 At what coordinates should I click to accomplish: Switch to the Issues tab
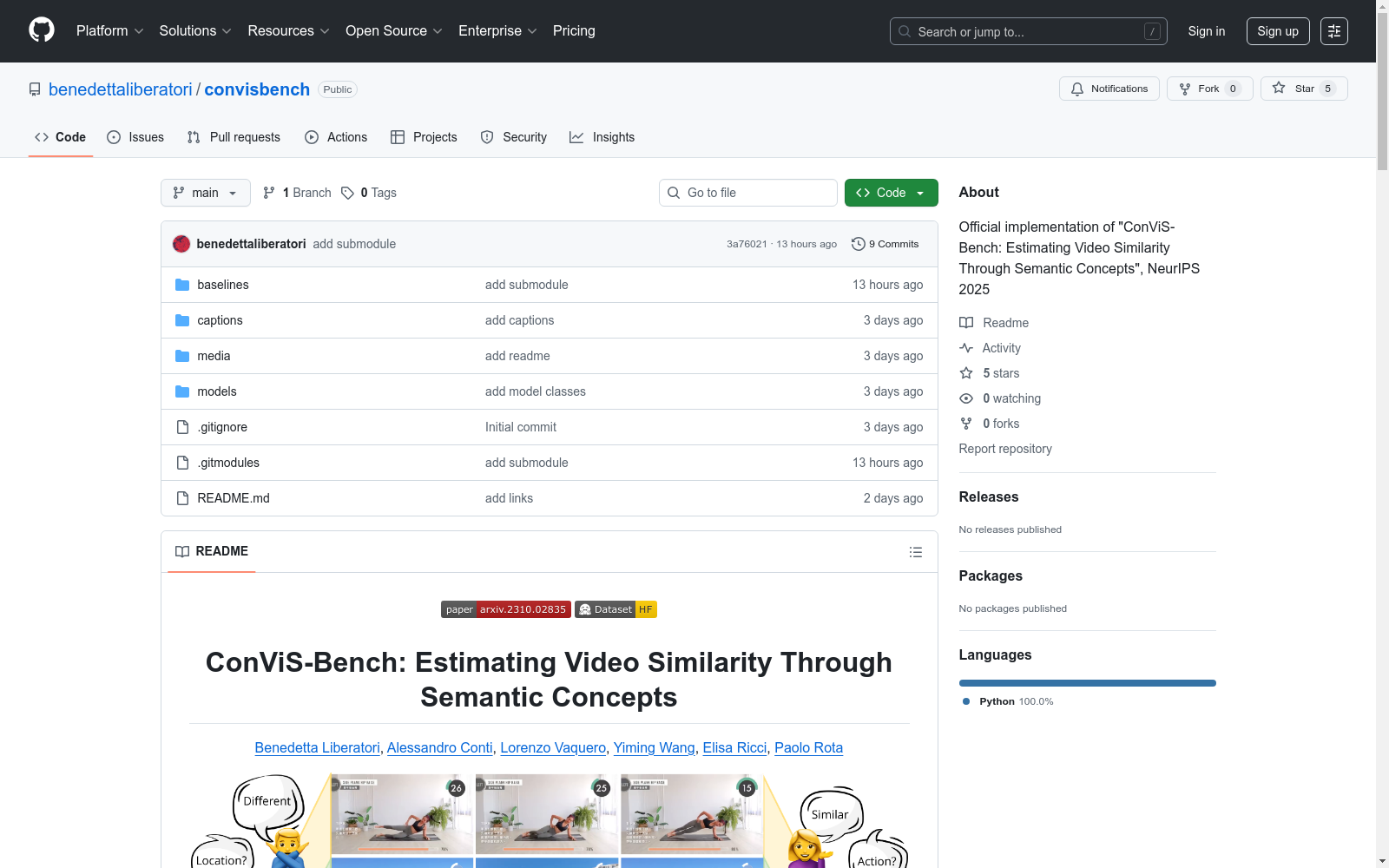pos(135,137)
